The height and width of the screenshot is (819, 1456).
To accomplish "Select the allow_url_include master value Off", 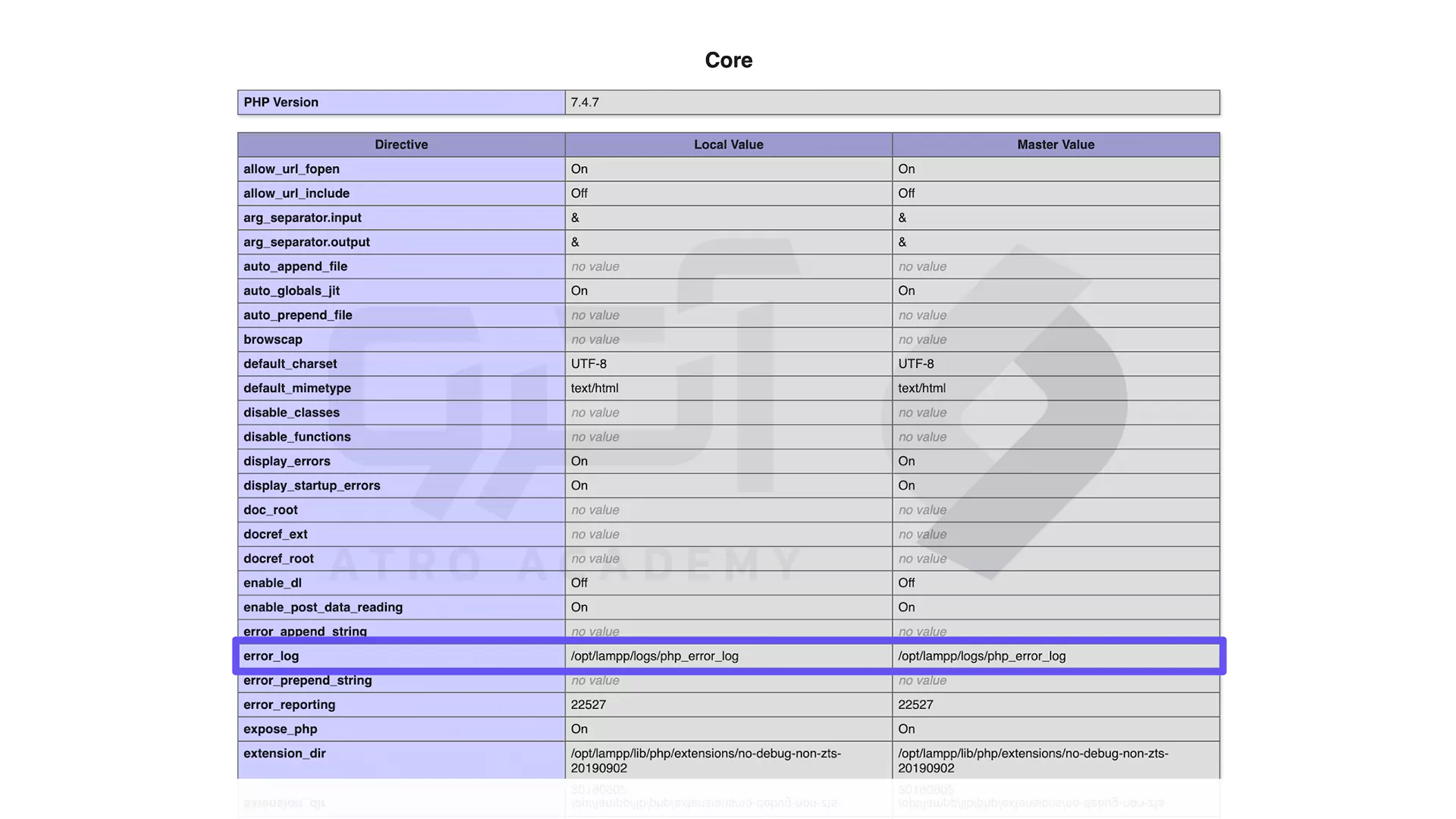I will point(906,193).
